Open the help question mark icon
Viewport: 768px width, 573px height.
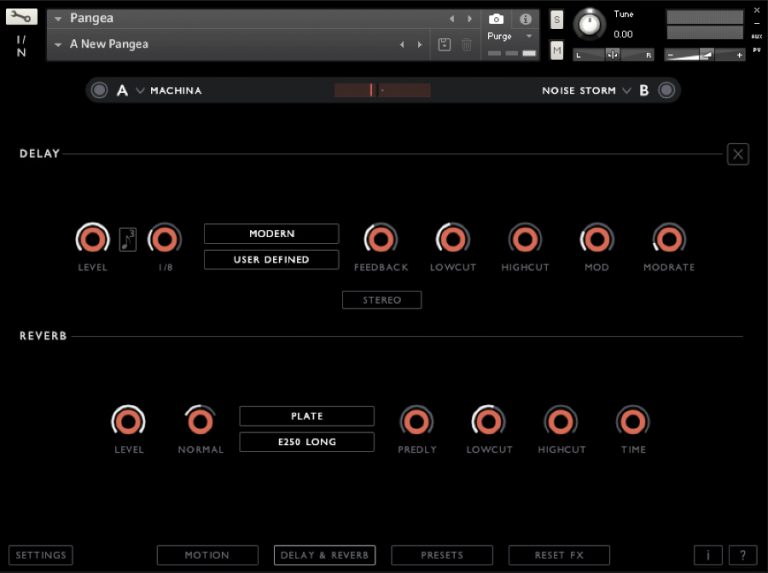coord(743,555)
